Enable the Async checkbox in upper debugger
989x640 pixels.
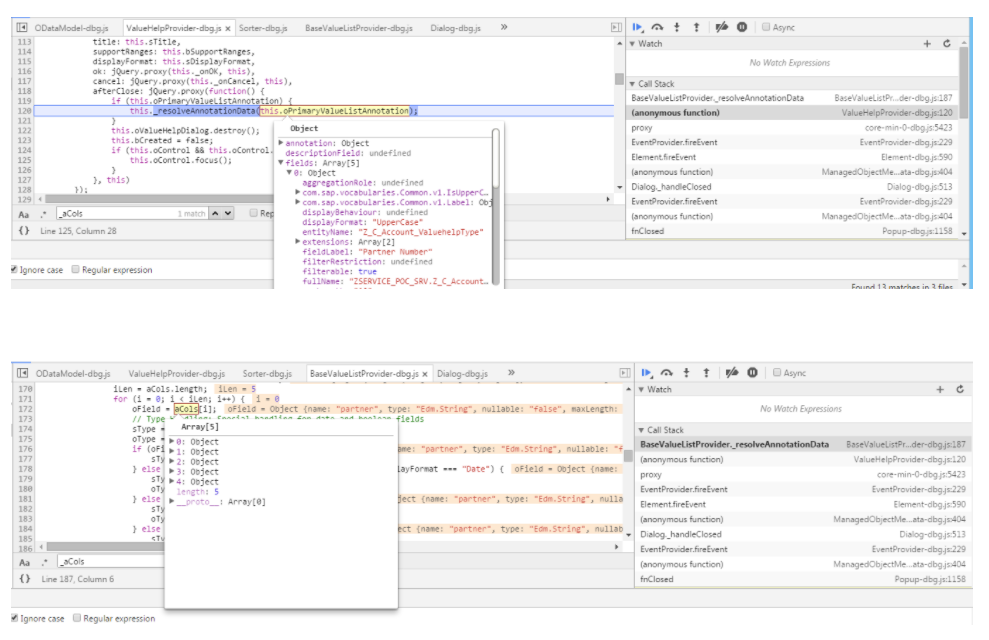pos(767,27)
